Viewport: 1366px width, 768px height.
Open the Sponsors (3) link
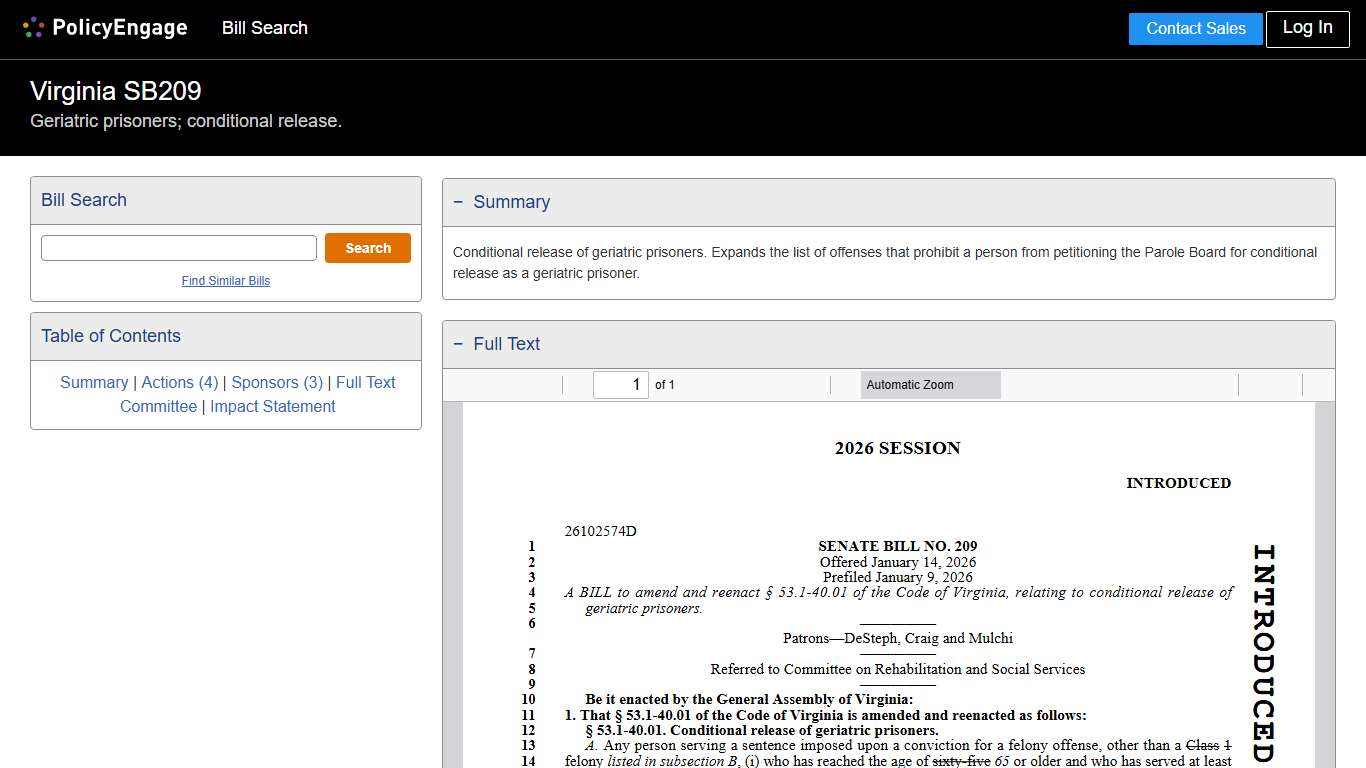tap(277, 382)
